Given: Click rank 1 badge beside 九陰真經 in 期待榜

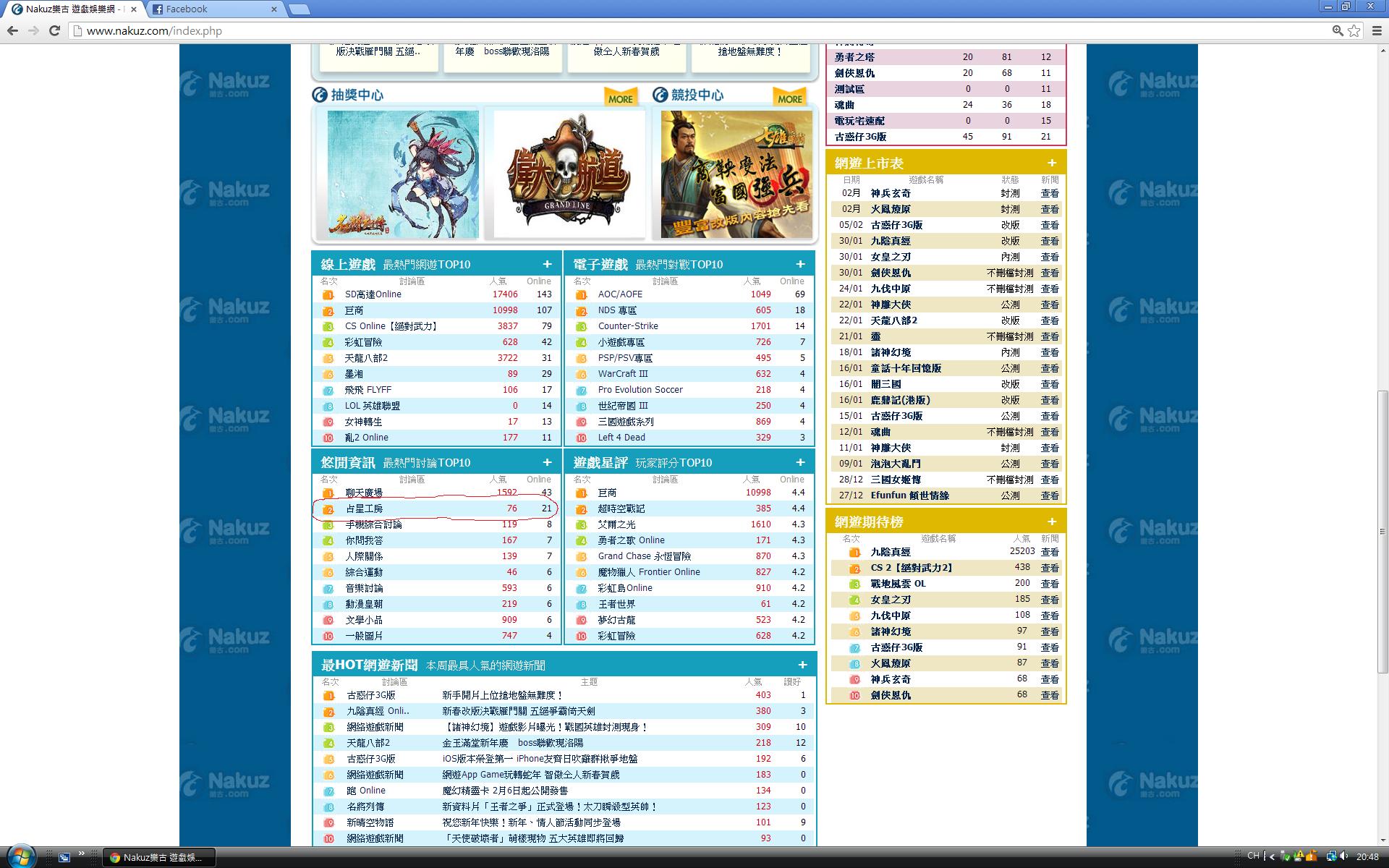Looking at the screenshot, I should (854, 552).
